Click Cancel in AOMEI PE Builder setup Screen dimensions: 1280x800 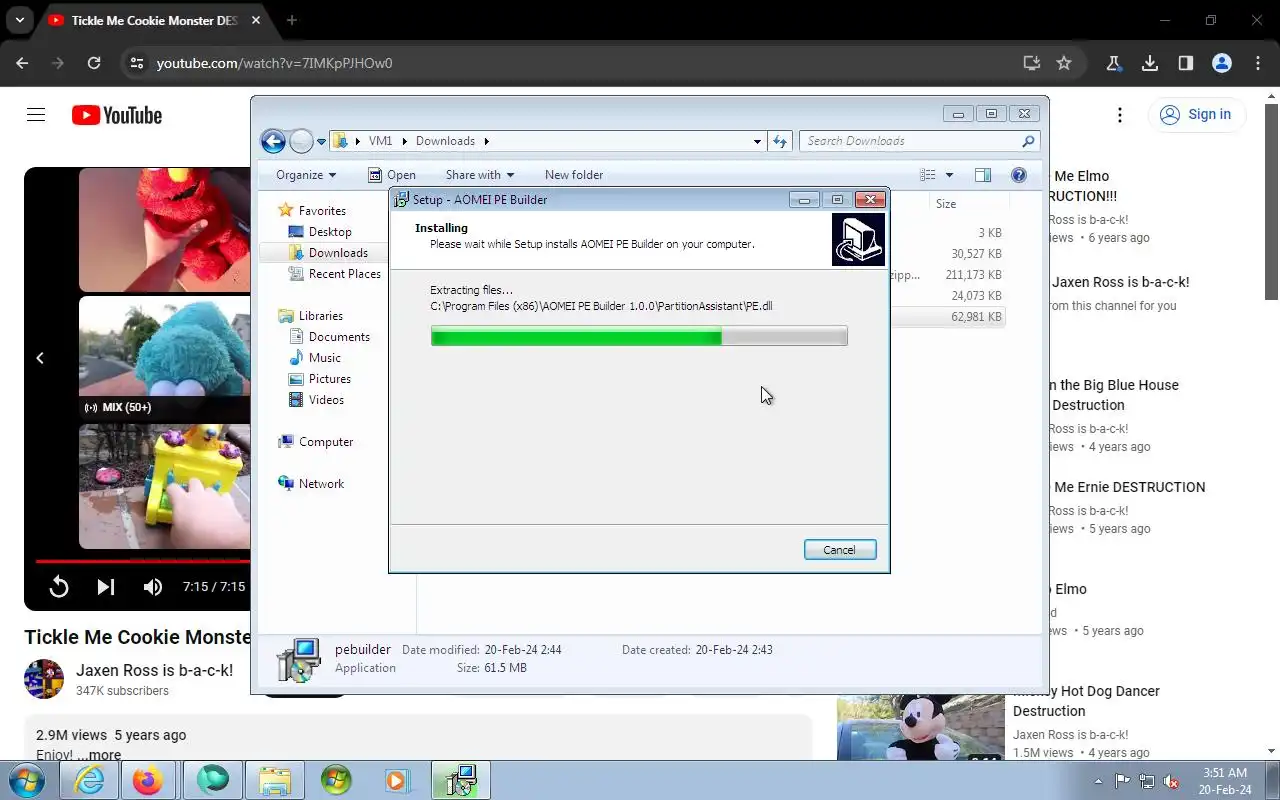(839, 550)
